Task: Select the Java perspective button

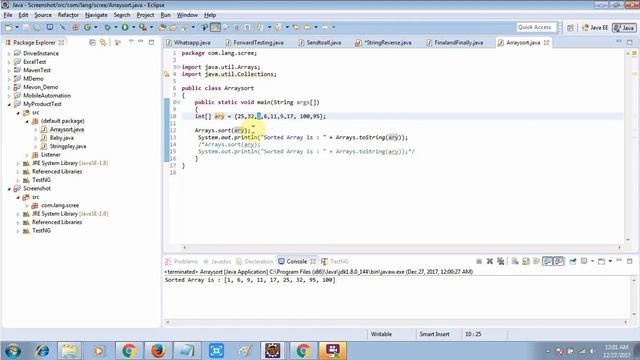Action: click(x=624, y=27)
